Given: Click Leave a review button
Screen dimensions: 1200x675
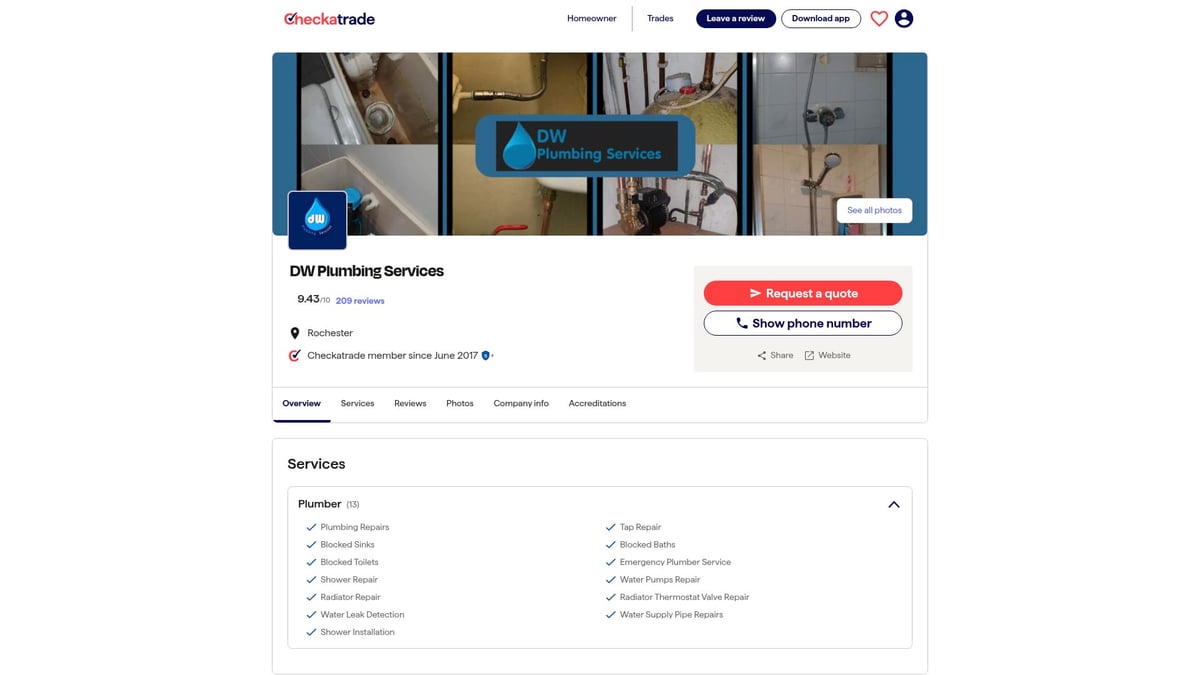Looking at the screenshot, I should (x=736, y=18).
